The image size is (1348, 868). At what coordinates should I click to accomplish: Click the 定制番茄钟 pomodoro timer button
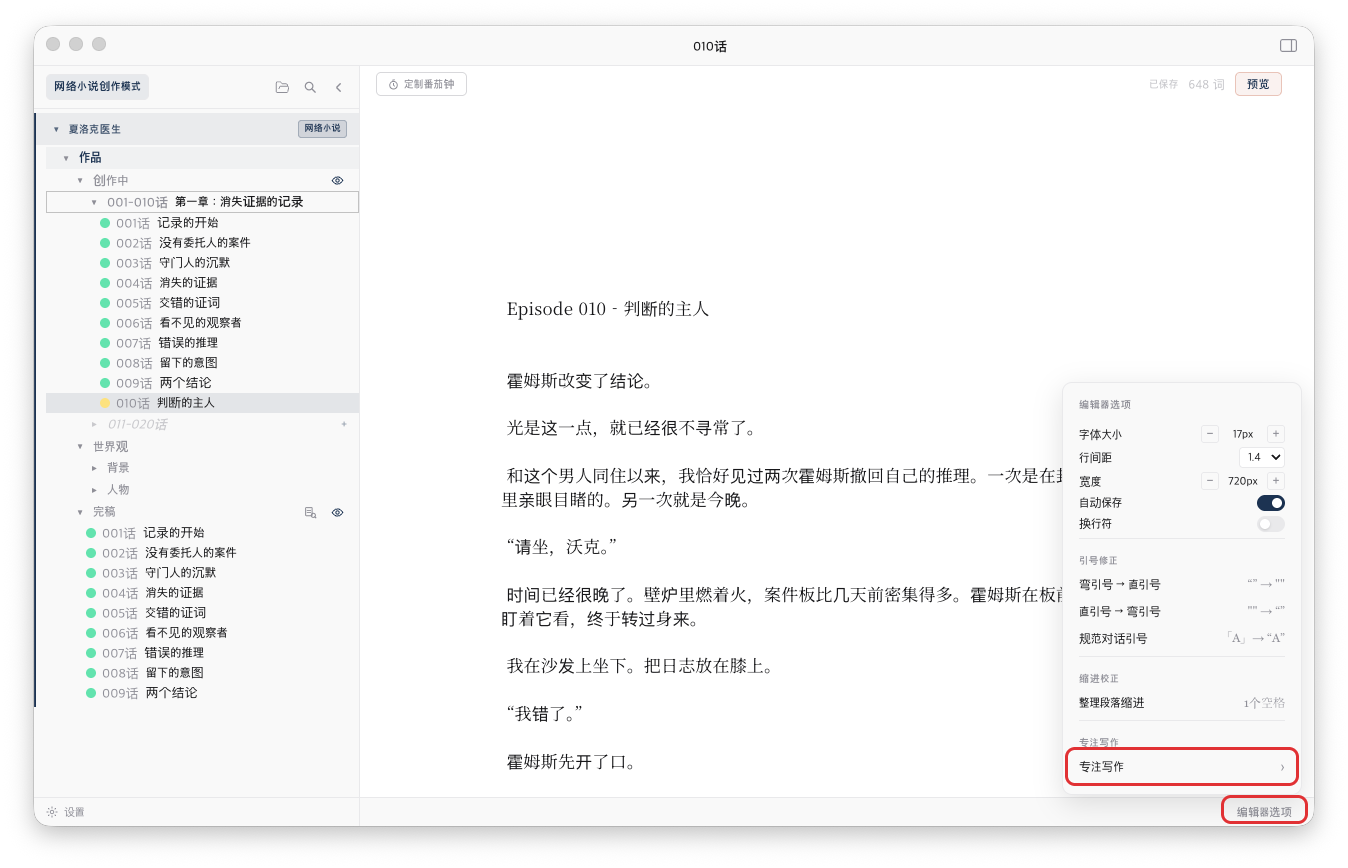coord(421,84)
